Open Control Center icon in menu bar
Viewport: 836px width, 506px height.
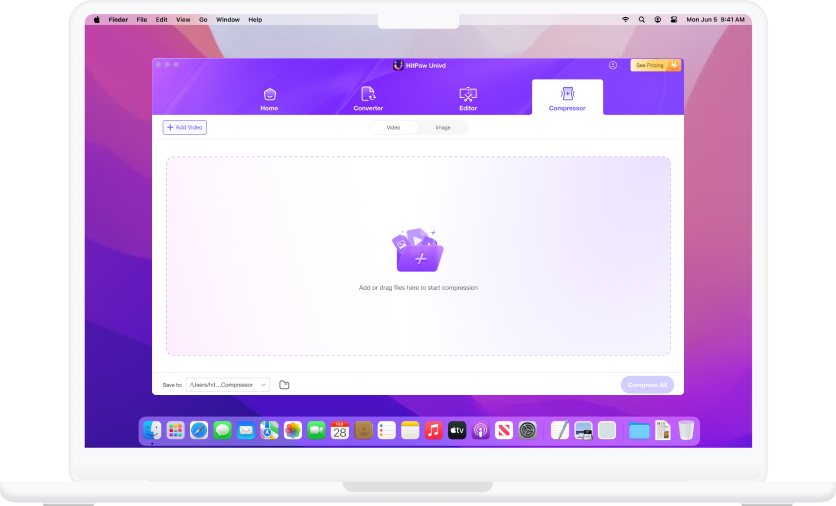coord(674,20)
